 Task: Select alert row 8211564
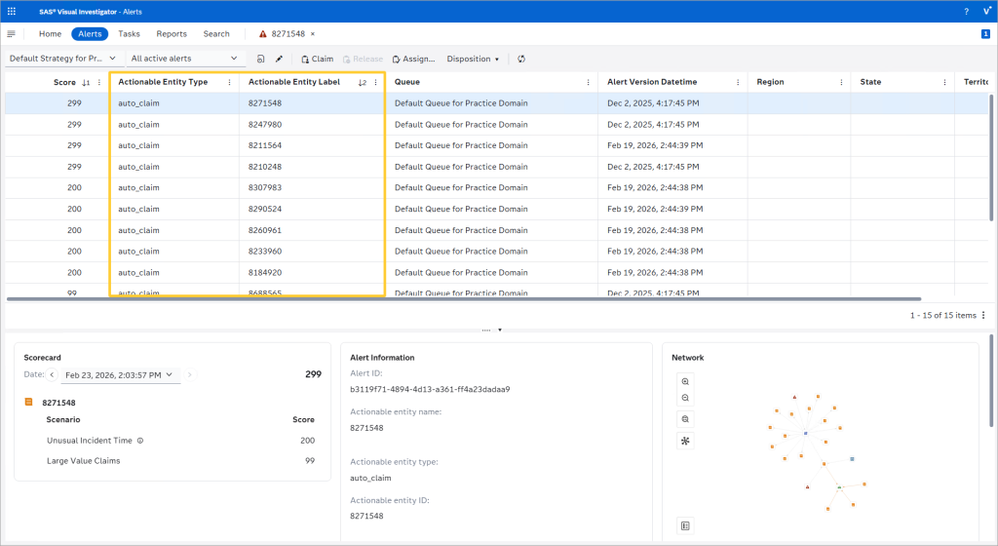point(496,145)
